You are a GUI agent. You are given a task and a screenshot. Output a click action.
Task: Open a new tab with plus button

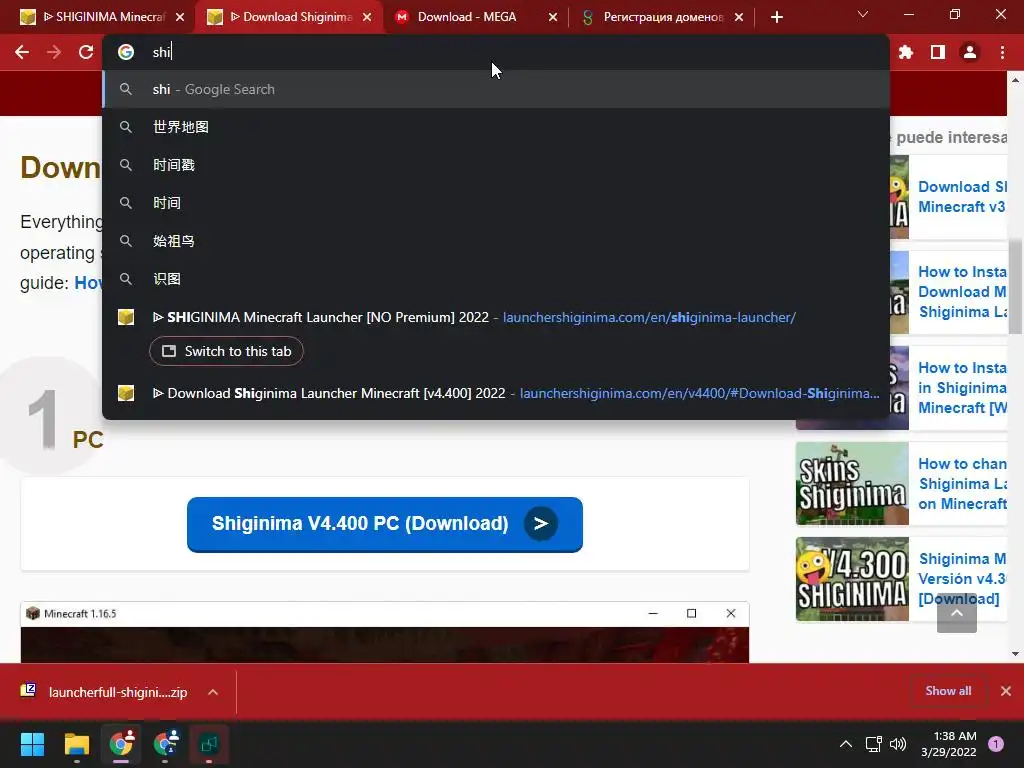click(776, 17)
